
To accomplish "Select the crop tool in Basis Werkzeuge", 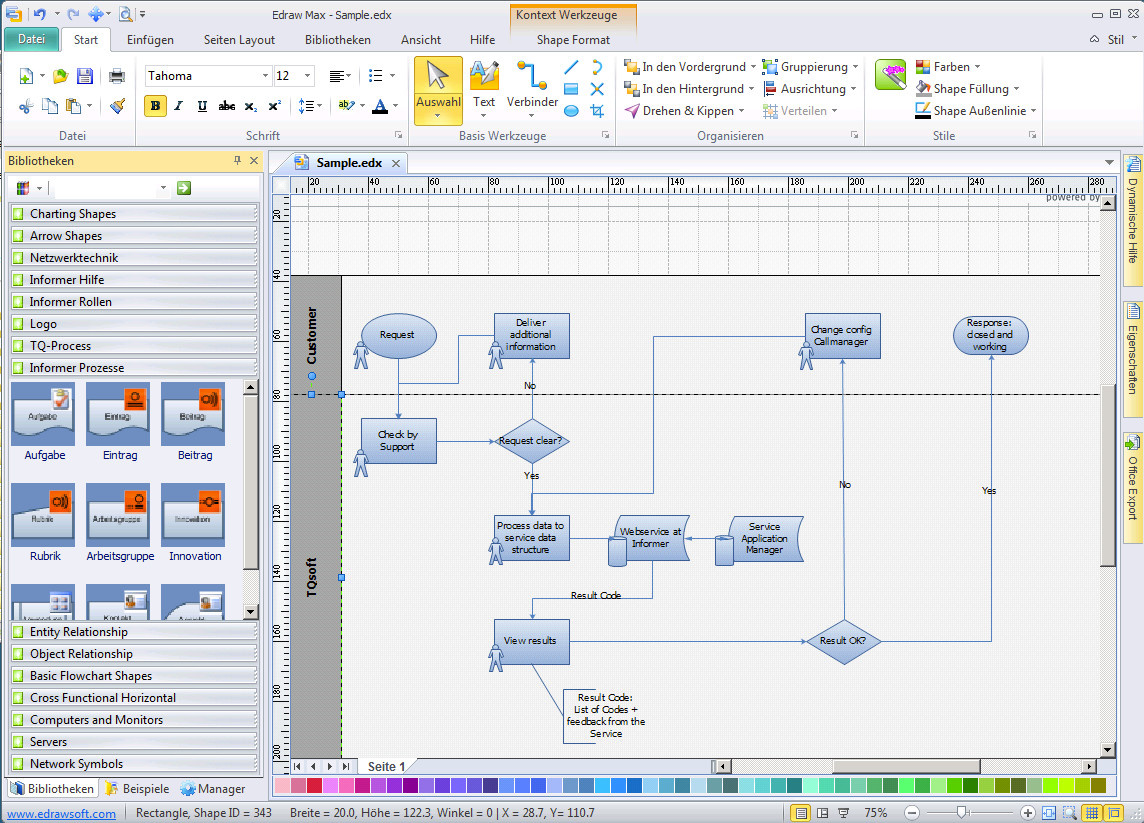I will [597, 111].
